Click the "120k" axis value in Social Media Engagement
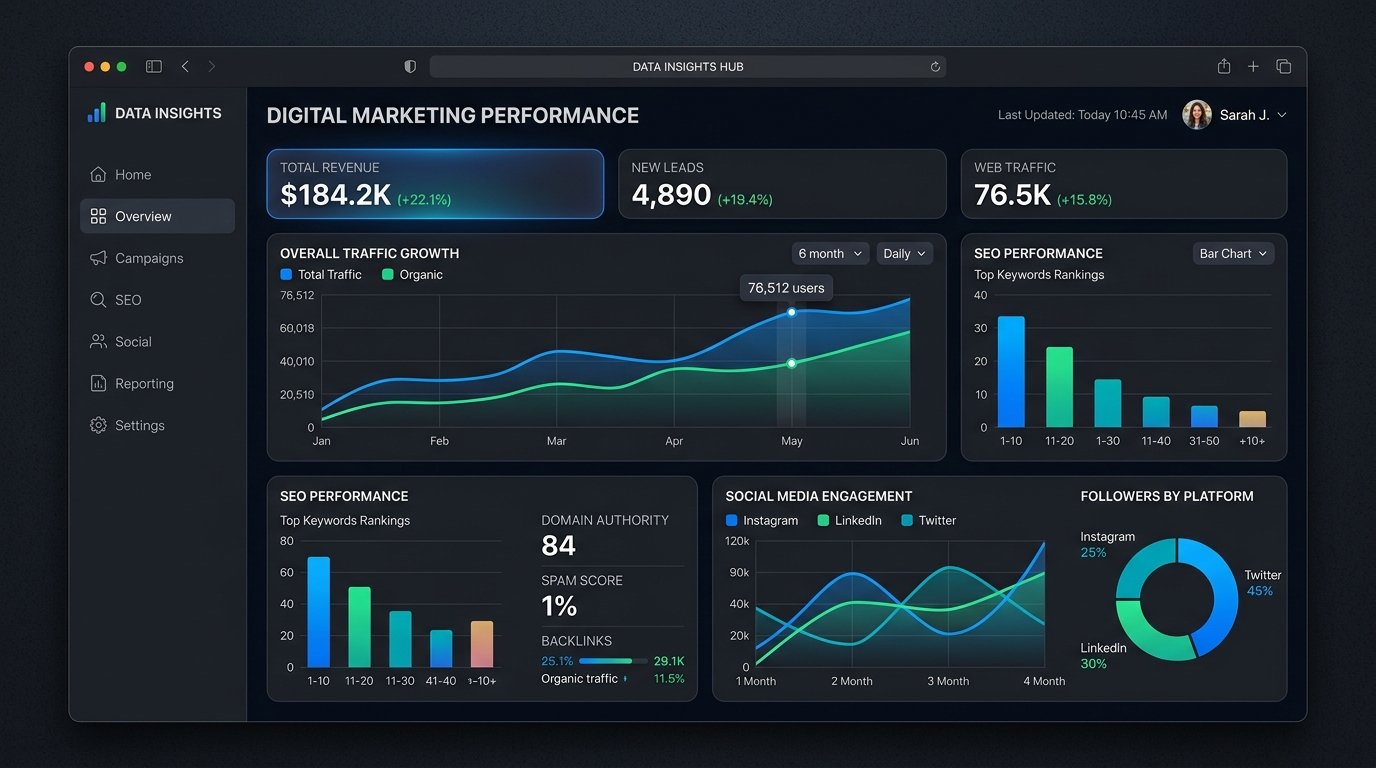This screenshot has height=768, width=1376. coord(737,541)
